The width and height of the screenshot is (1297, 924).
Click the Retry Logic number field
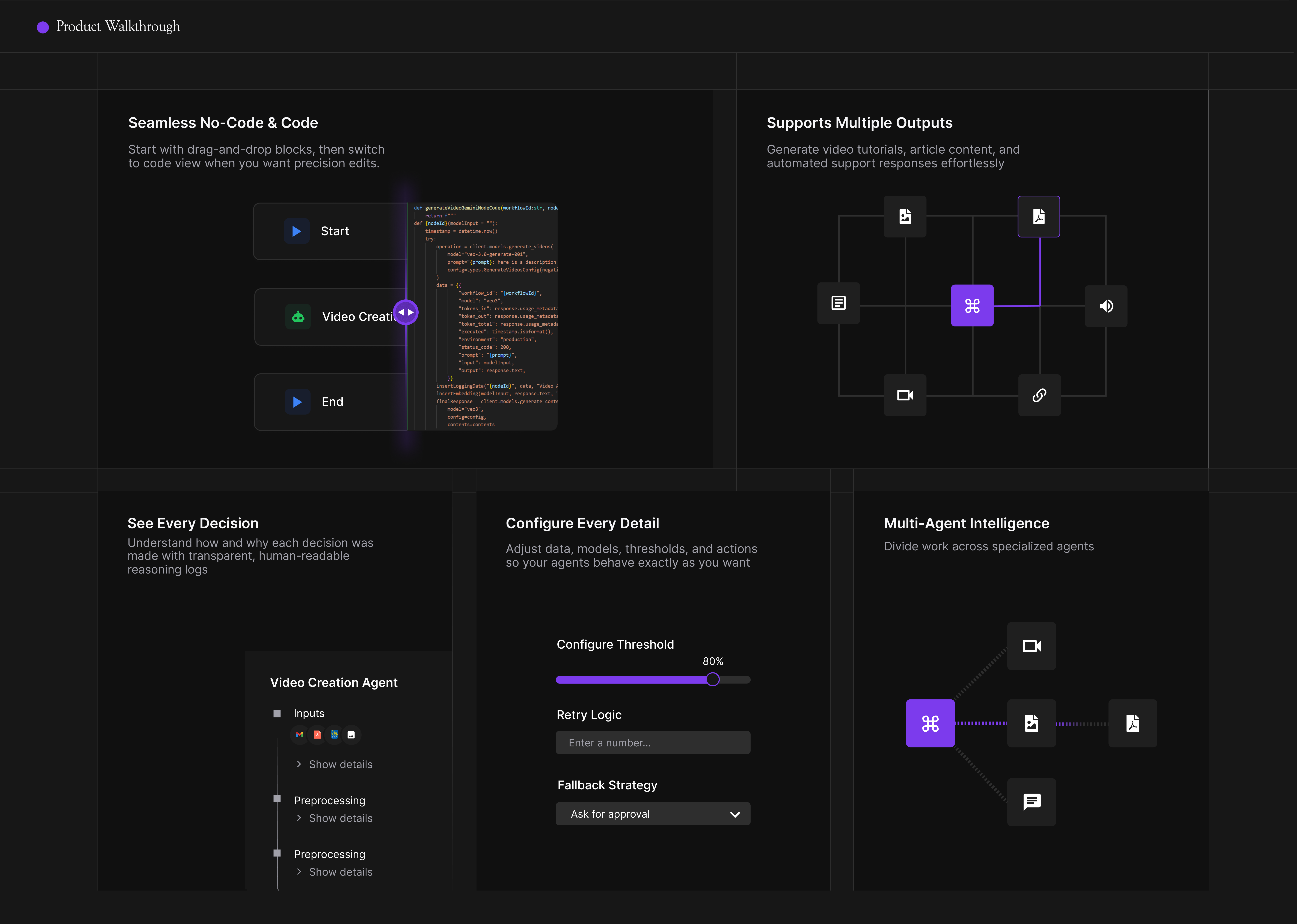coord(653,743)
